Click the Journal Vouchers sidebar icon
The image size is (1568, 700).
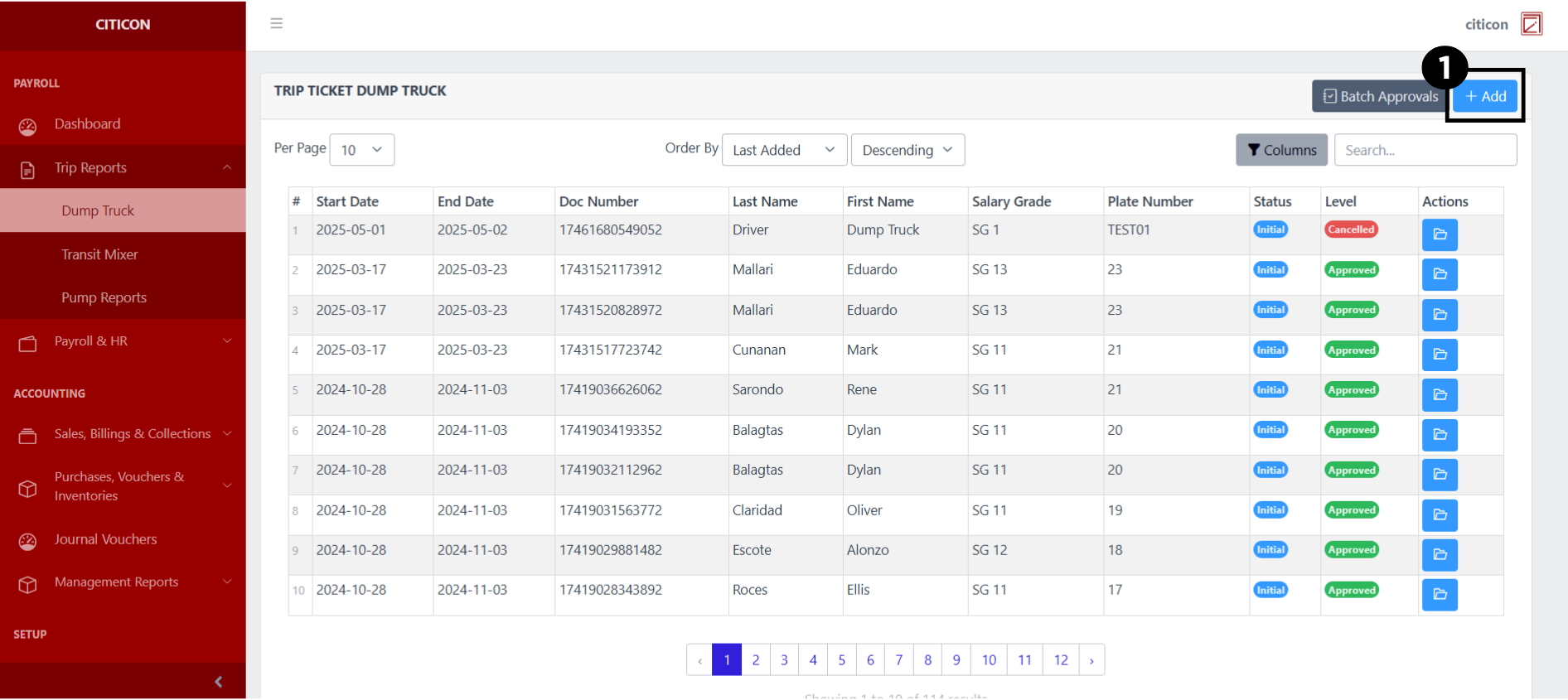pyautogui.click(x=28, y=541)
